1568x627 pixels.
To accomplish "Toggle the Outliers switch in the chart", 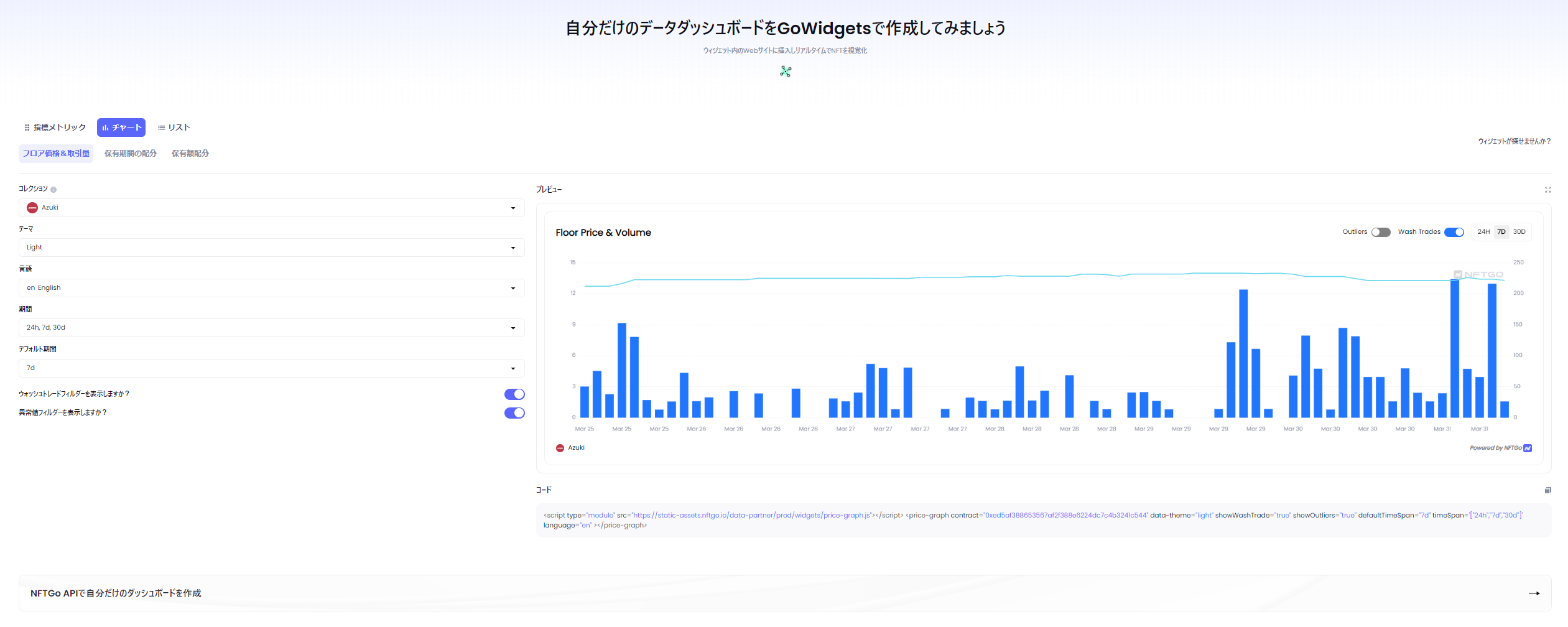I will click(x=1381, y=232).
